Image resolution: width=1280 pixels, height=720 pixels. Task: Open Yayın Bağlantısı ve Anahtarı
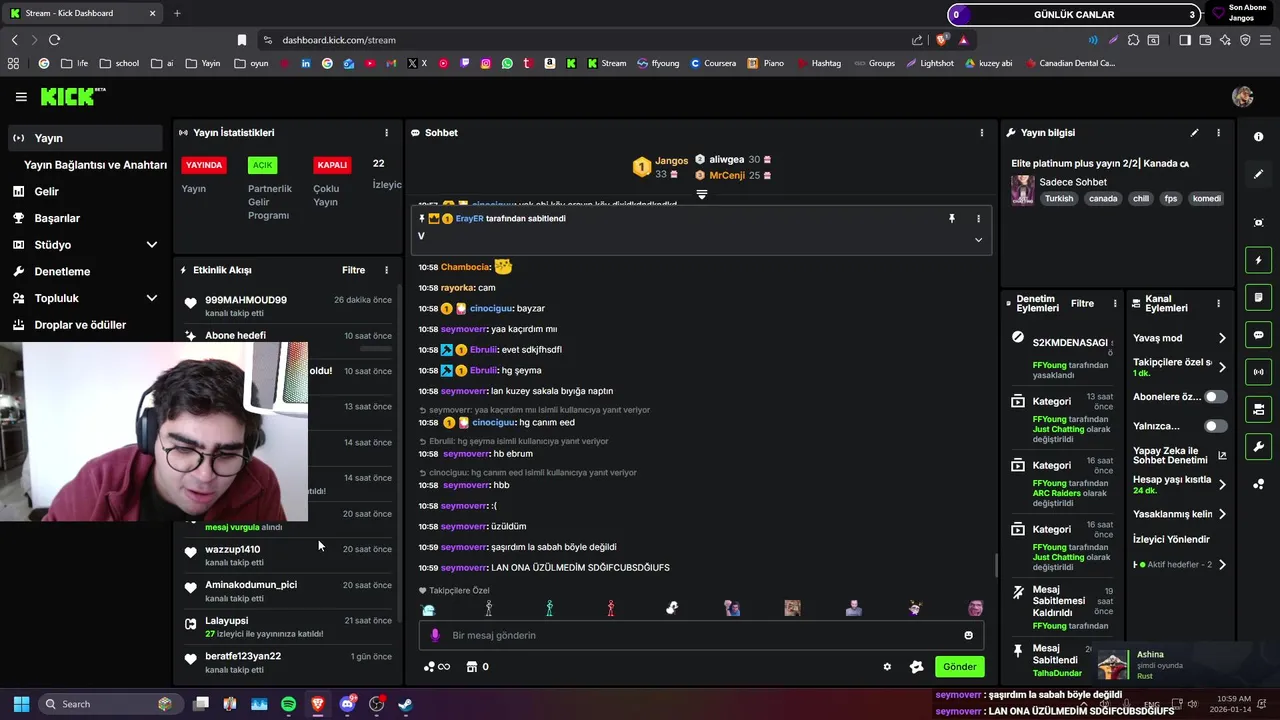pos(95,165)
